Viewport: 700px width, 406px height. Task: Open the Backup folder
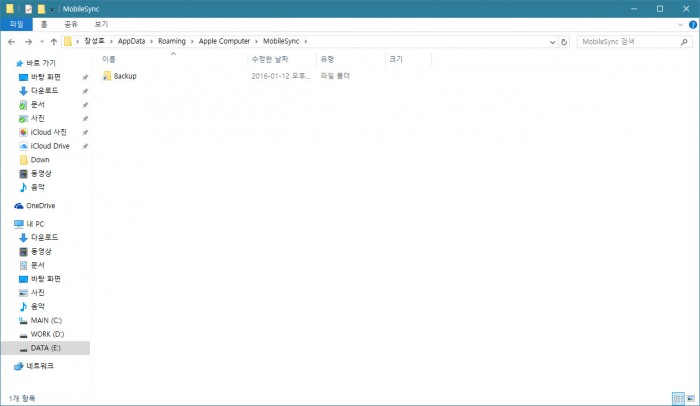(124, 76)
